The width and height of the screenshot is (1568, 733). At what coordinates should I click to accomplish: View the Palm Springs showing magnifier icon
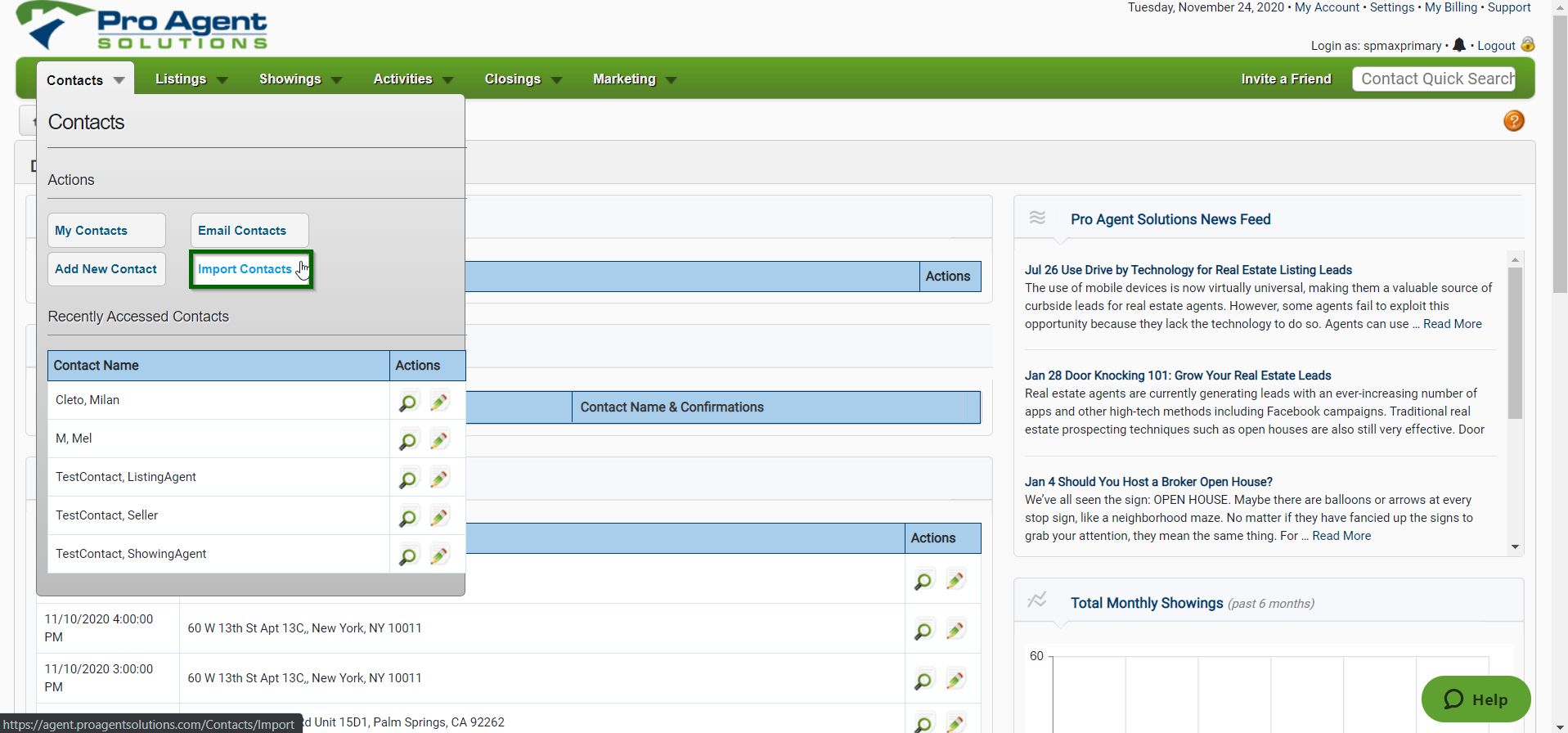923,724
